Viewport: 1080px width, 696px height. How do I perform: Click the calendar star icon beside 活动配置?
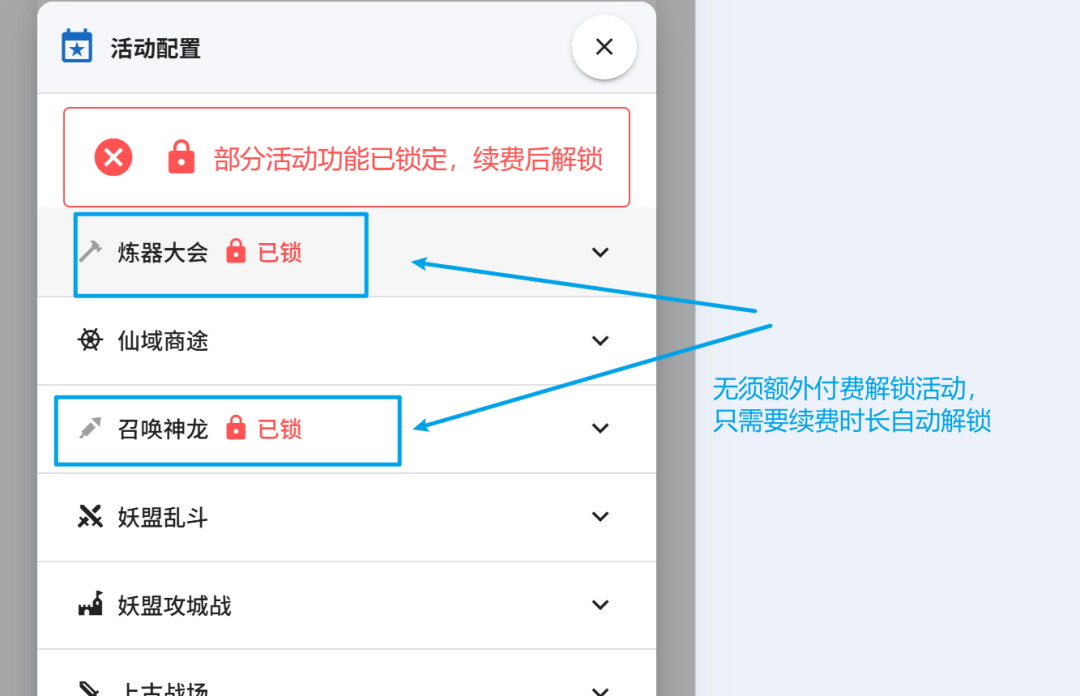[x=76, y=46]
